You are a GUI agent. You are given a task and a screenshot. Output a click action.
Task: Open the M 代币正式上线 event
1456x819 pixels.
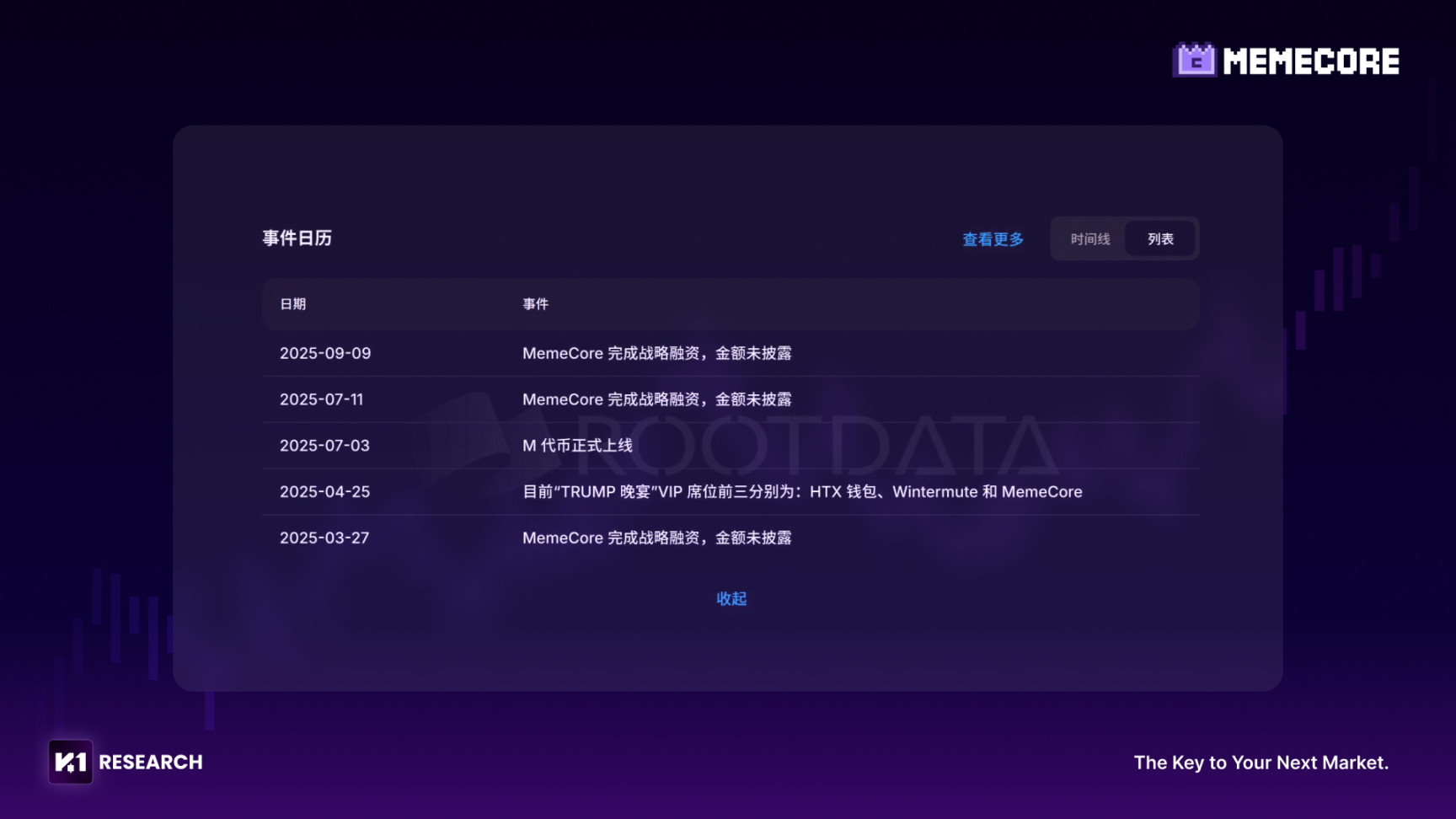577,446
